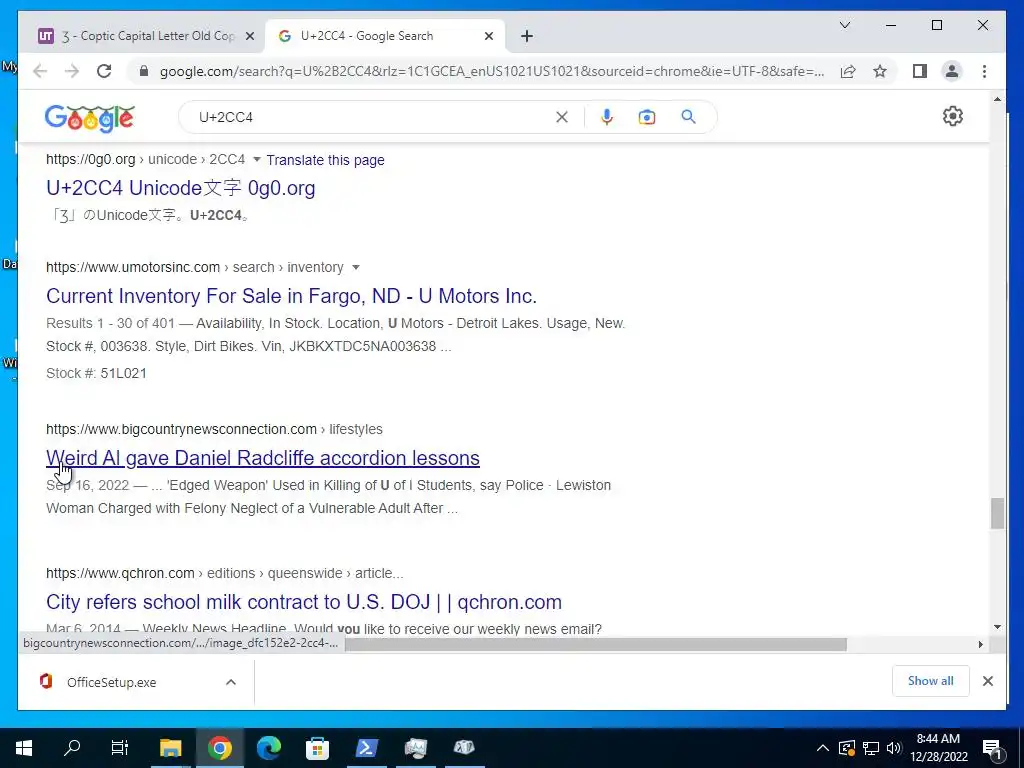Open network icon in system tray

click(871, 748)
